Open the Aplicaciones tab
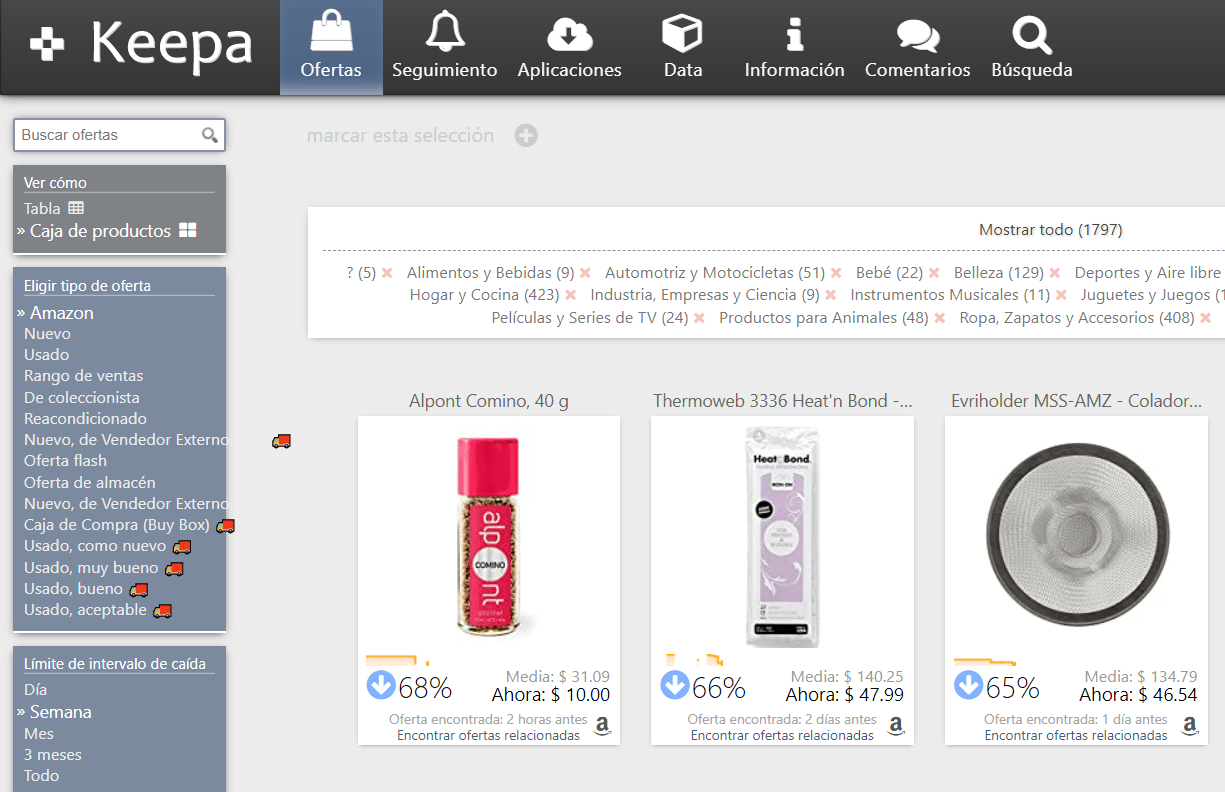 [x=569, y=47]
